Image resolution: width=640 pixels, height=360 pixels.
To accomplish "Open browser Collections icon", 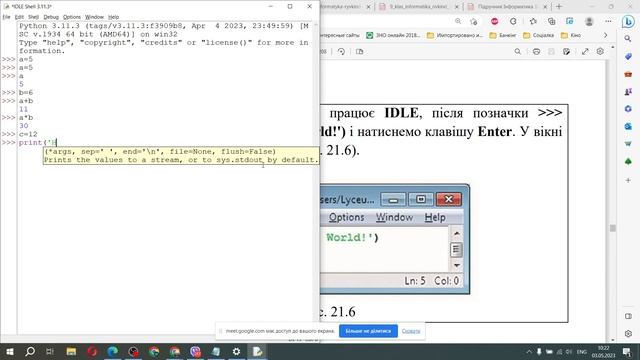I will point(551,21).
